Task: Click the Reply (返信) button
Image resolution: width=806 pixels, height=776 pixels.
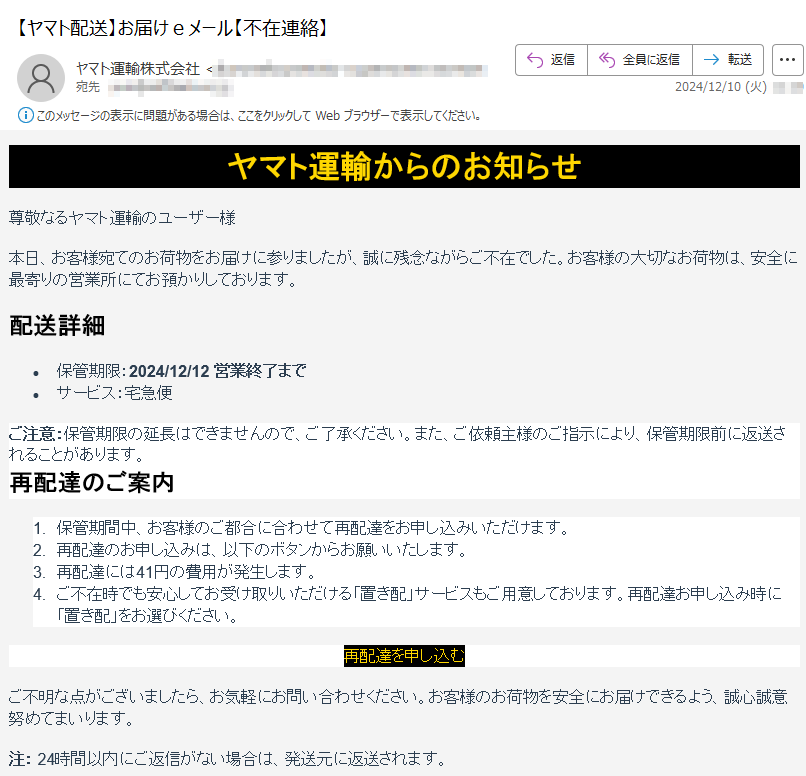Action: (x=552, y=60)
